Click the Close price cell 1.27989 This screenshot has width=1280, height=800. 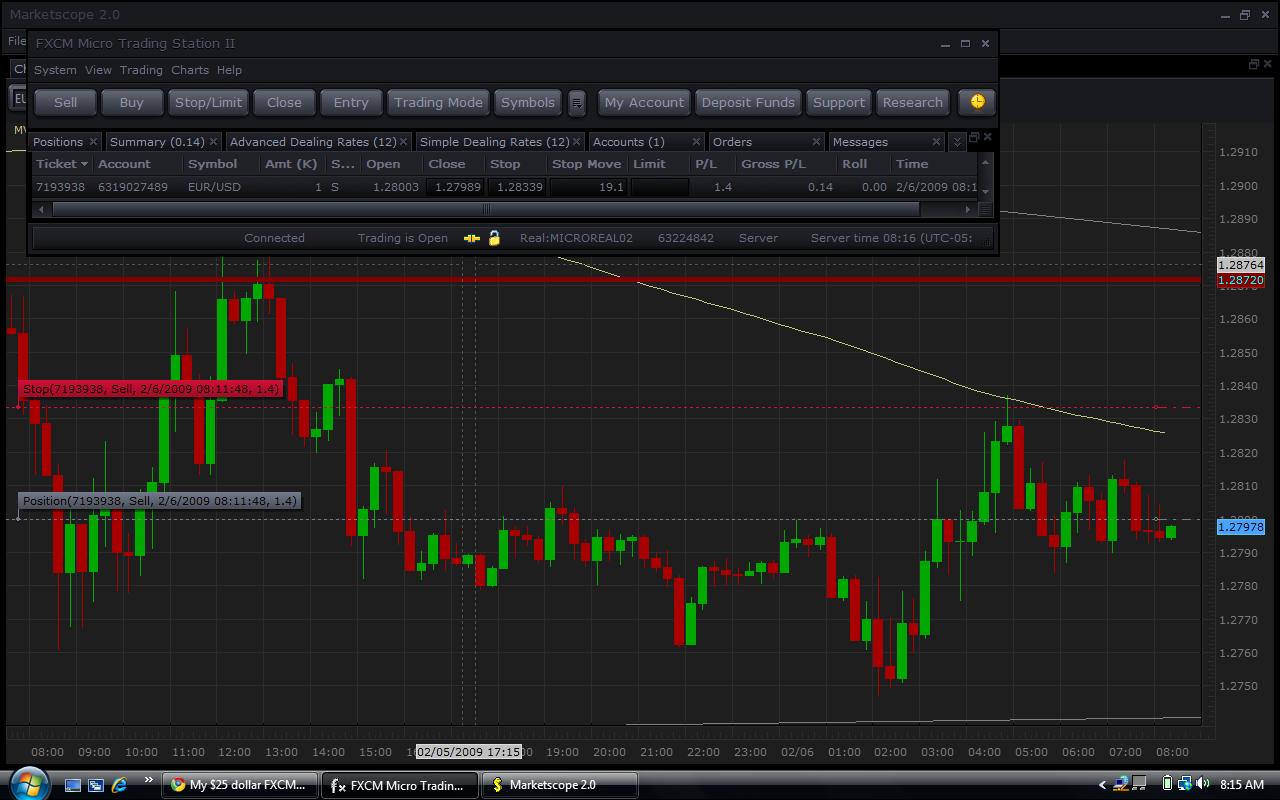pyautogui.click(x=456, y=187)
